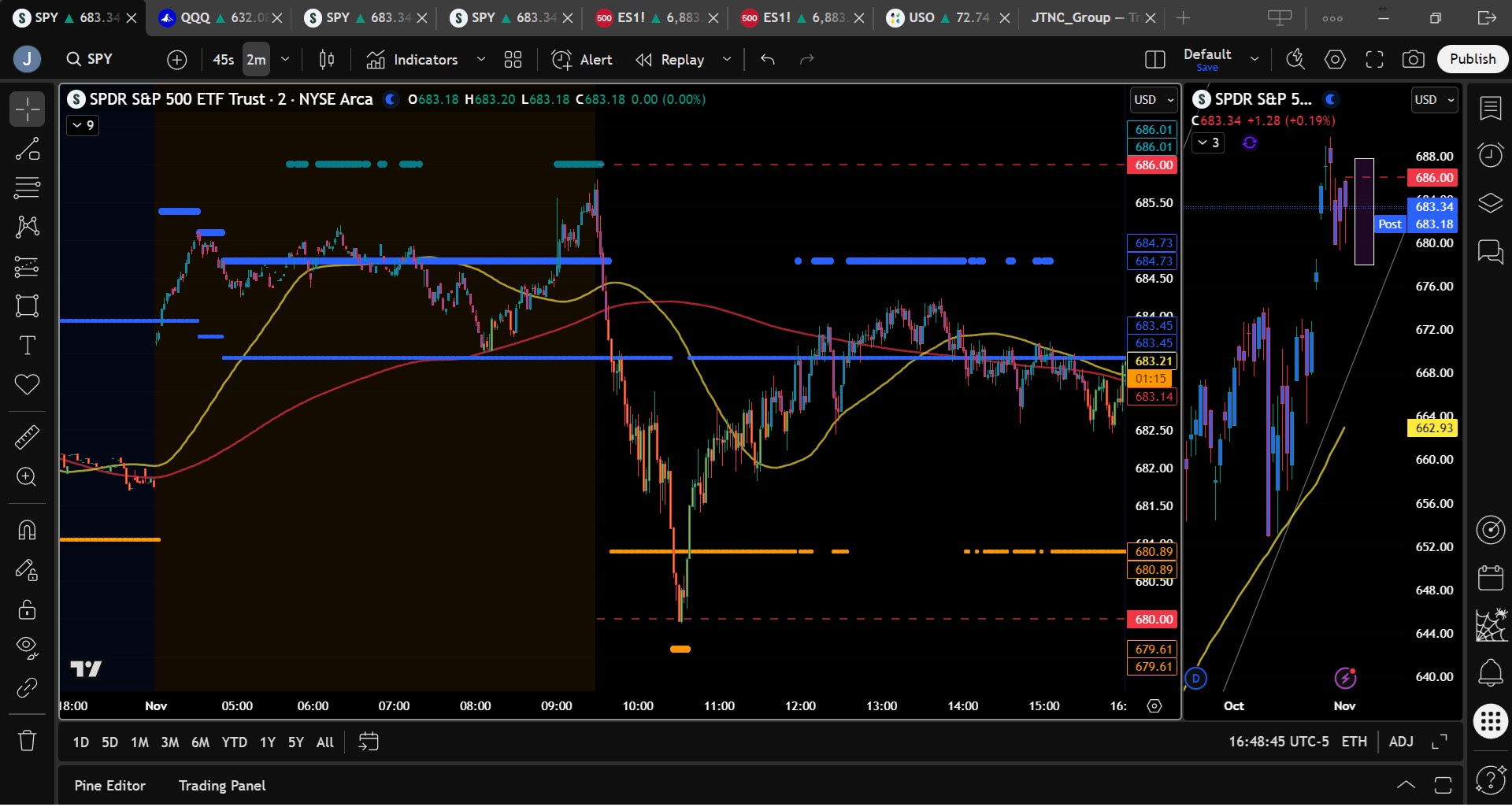Open the alerts bell panel

[1491, 673]
